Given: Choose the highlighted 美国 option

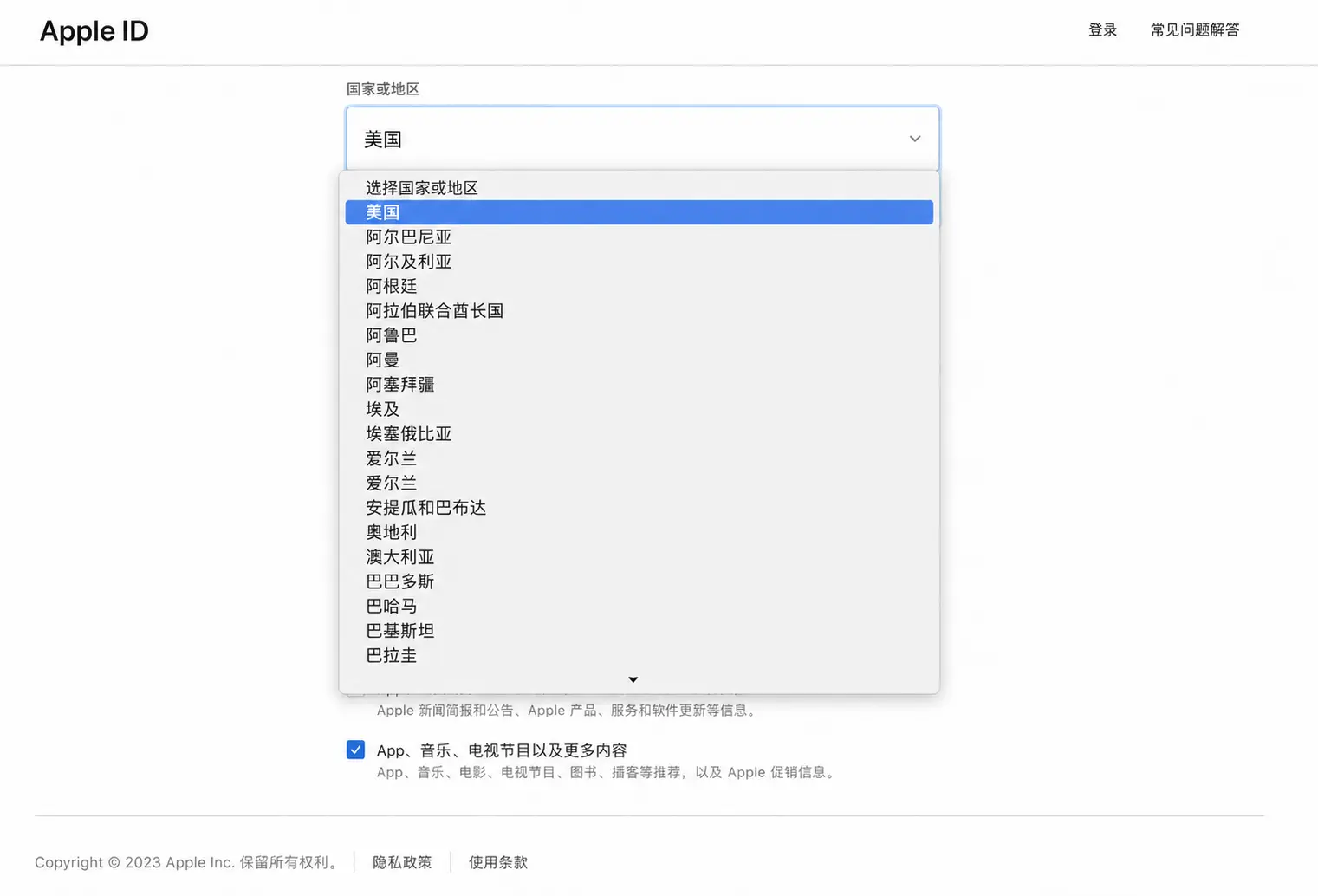Looking at the screenshot, I should (640, 212).
